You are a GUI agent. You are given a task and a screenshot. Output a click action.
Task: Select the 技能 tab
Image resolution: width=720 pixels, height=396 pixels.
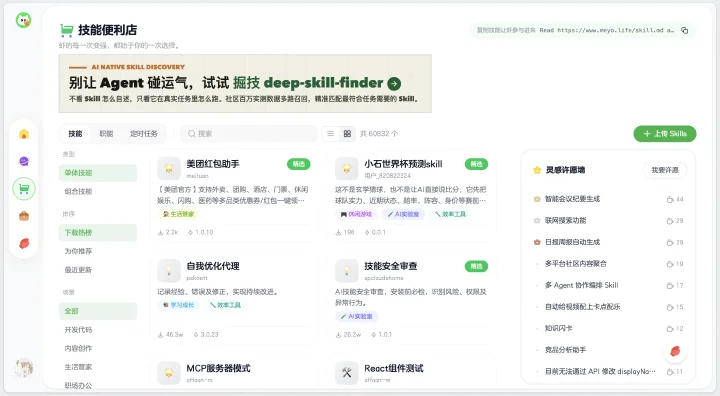75,134
